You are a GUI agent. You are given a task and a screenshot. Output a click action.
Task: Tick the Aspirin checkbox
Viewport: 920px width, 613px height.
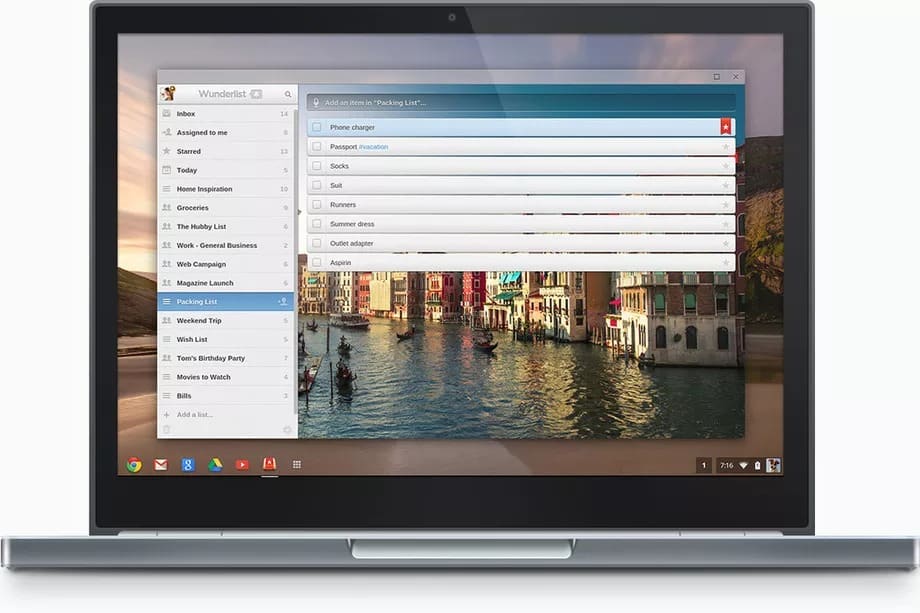(x=317, y=263)
